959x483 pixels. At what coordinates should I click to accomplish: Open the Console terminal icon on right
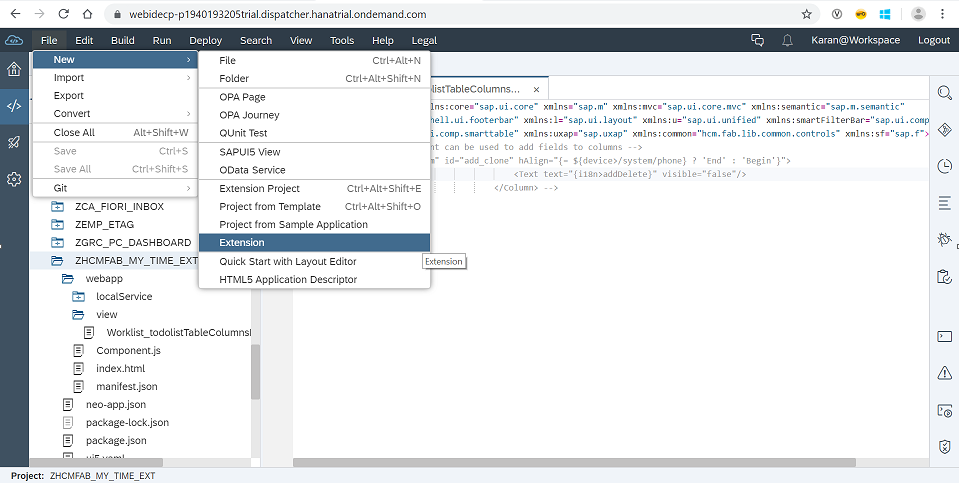944,336
